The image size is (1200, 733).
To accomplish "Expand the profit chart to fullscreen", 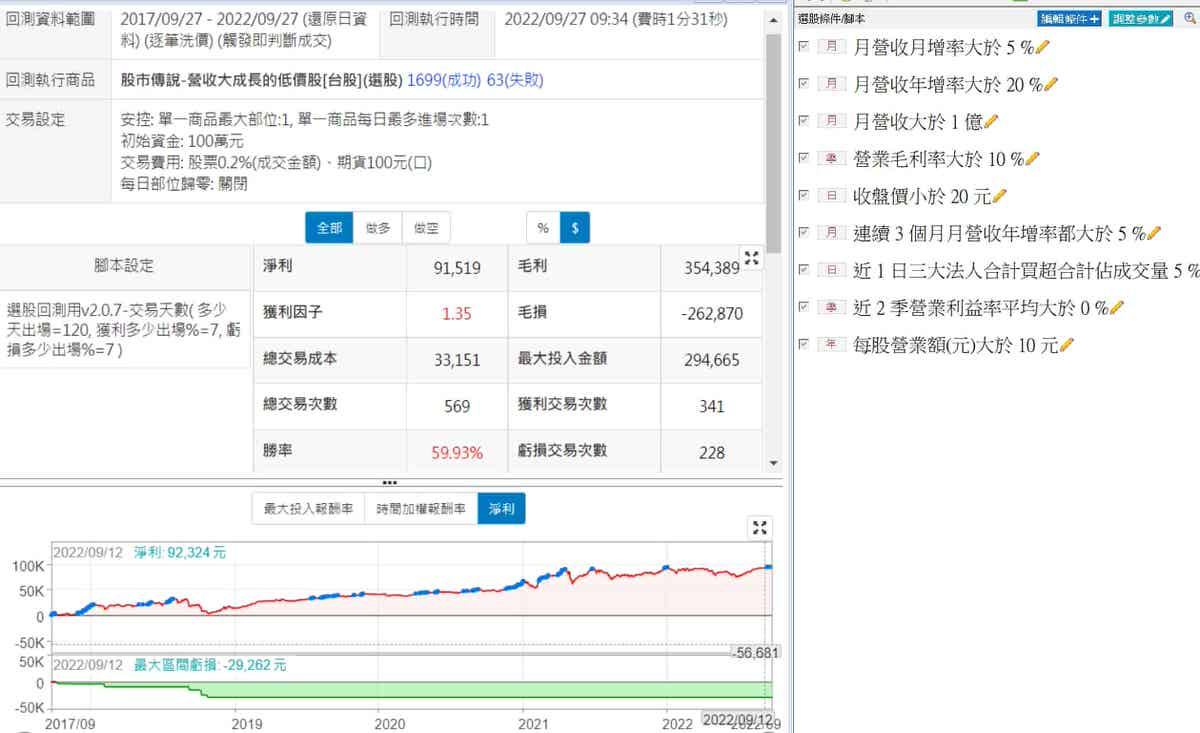I will pos(760,528).
